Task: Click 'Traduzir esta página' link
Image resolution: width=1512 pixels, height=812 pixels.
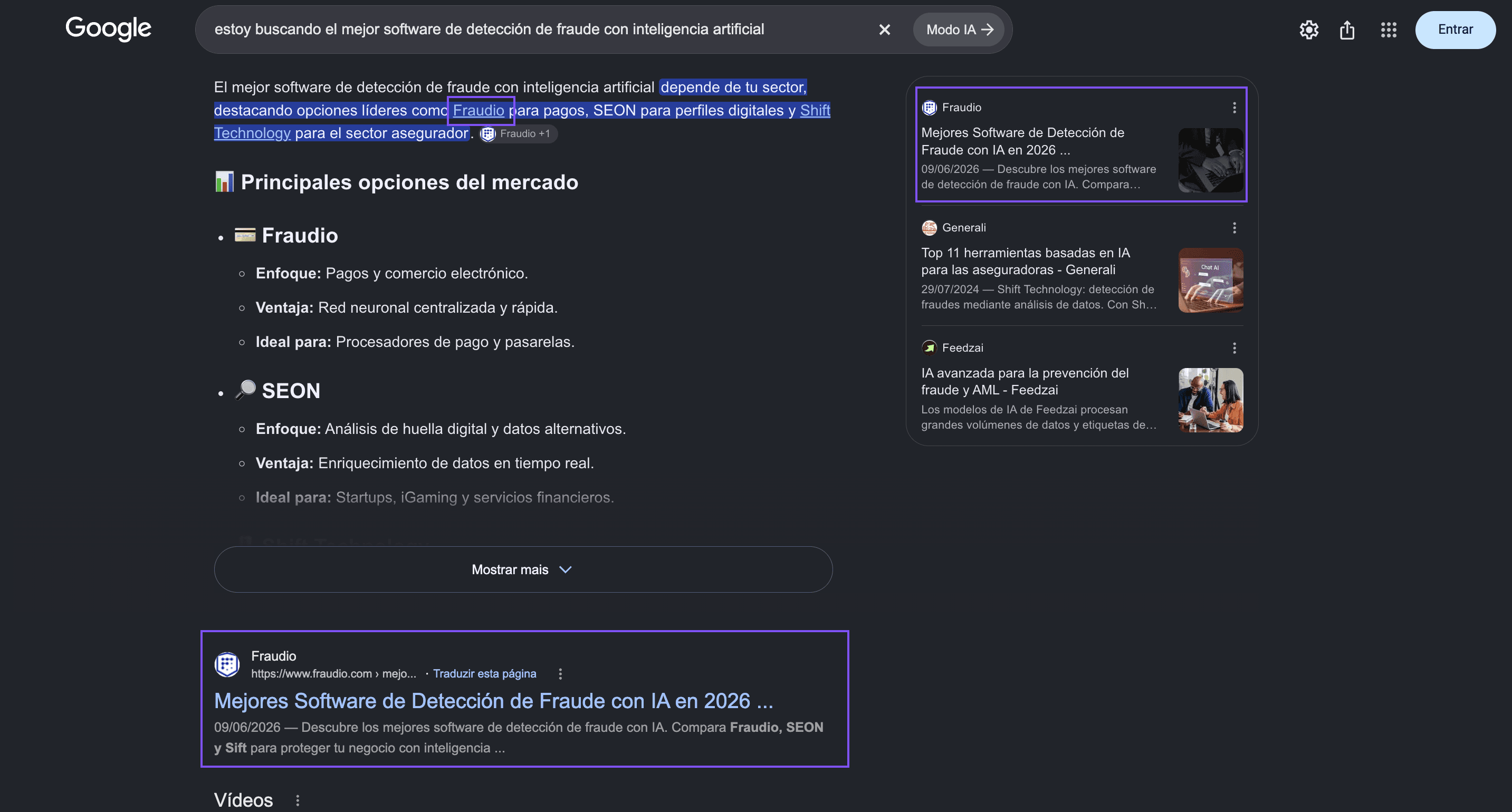Action: [x=484, y=673]
